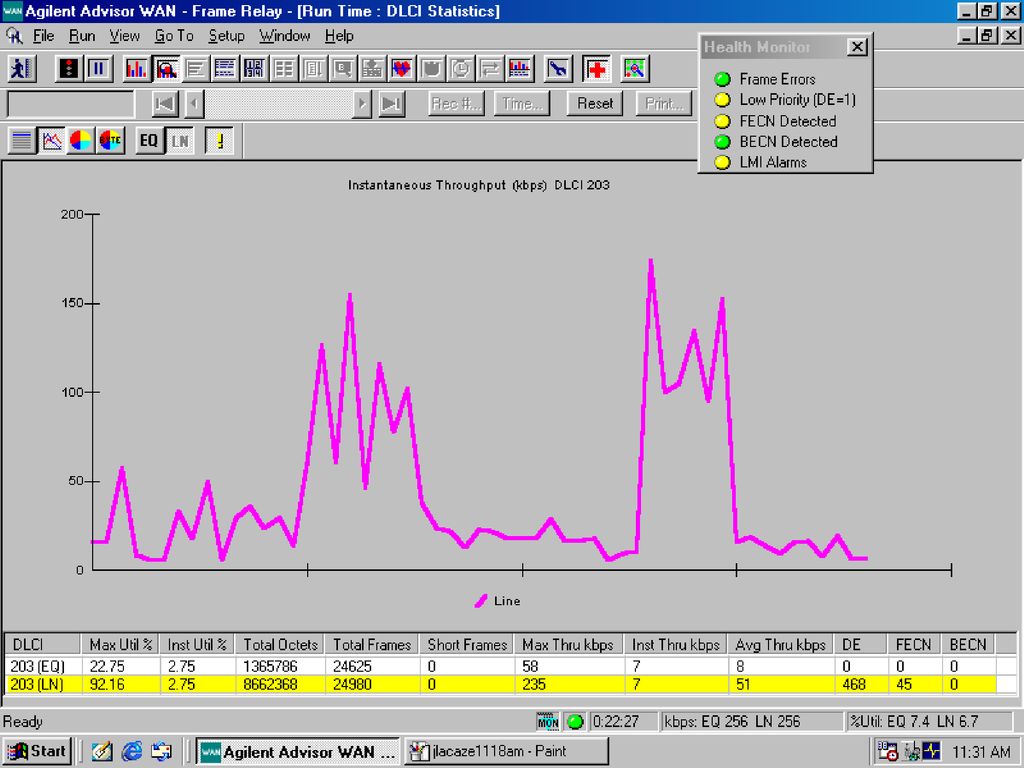
Task: Click the magnifier with colored dots icon
Action: pyautogui.click(x=634, y=69)
